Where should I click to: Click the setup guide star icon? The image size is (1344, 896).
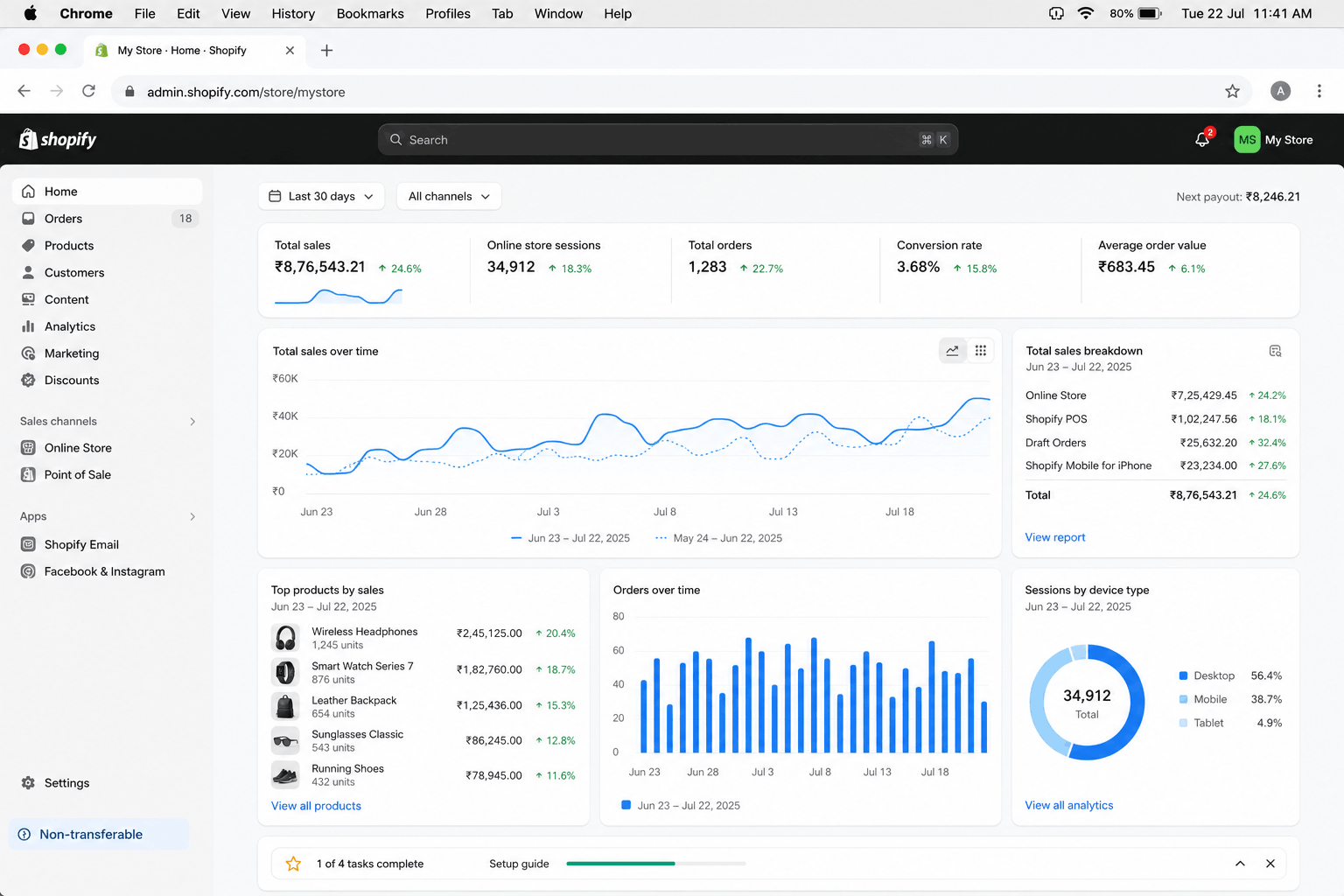tap(293, 864)
